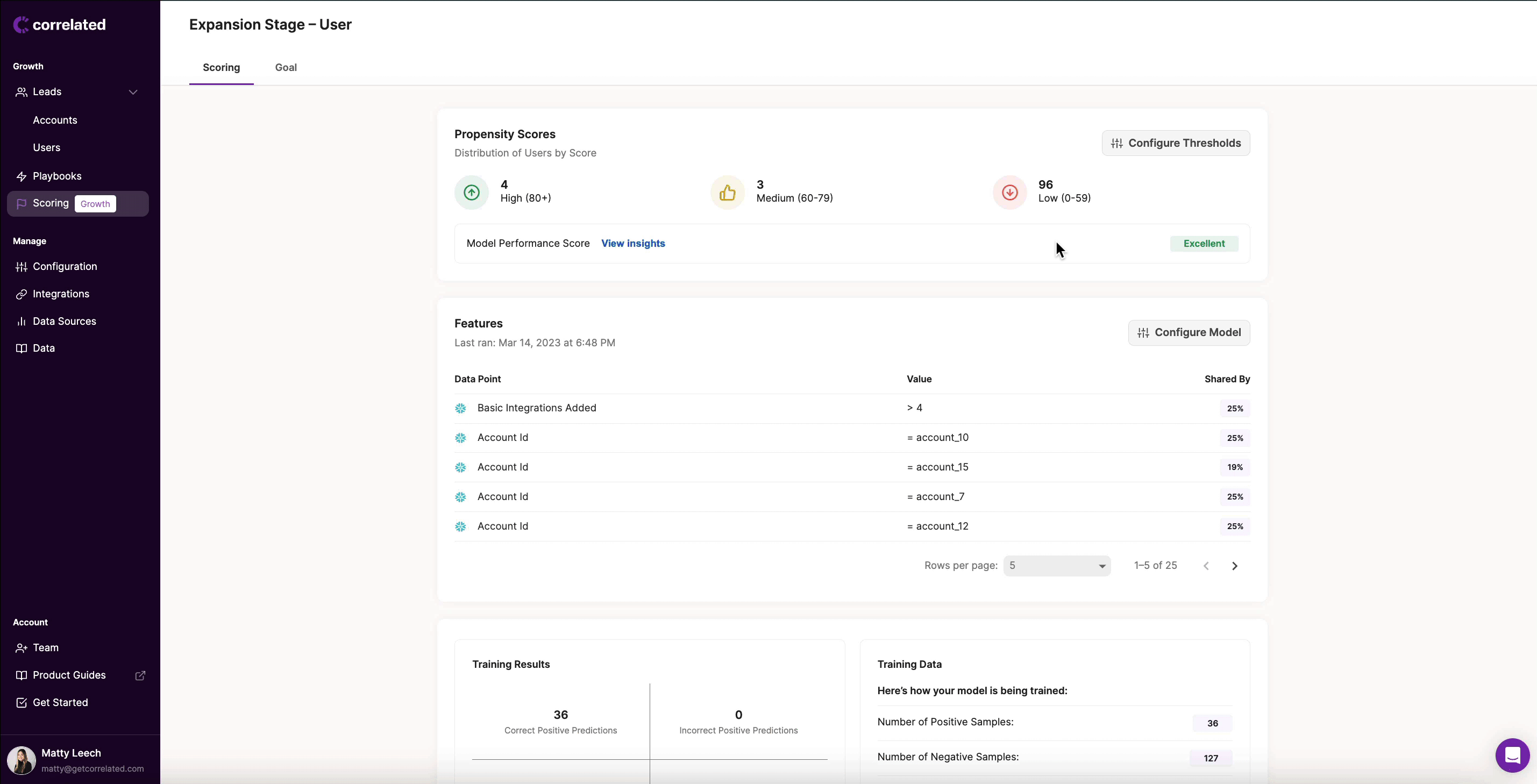Click the 36 Correct Positive Predictions figure
1537x784 pixels.
point(560,715)
